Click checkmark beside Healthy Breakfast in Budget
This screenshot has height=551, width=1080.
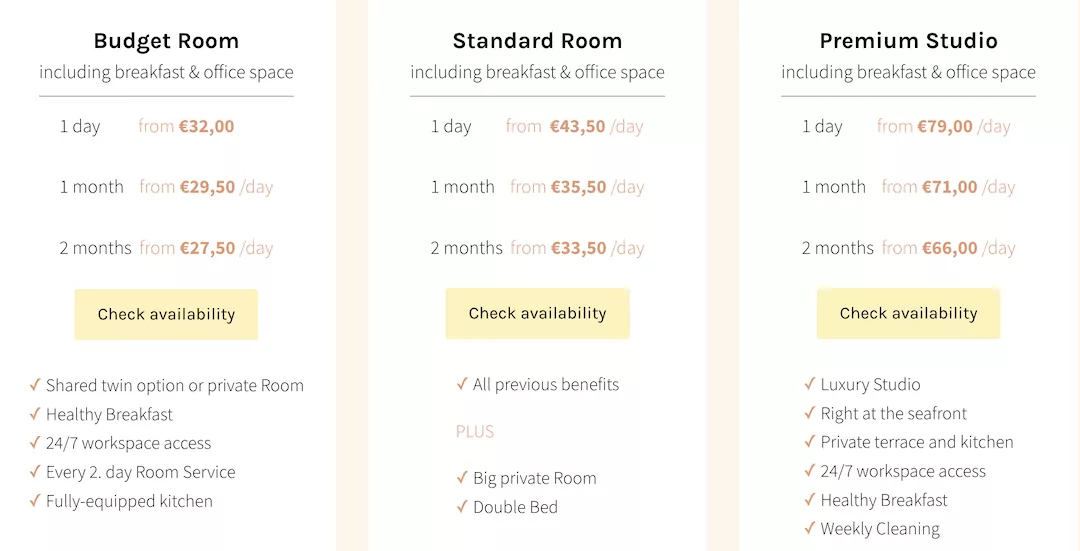[35, 414]
